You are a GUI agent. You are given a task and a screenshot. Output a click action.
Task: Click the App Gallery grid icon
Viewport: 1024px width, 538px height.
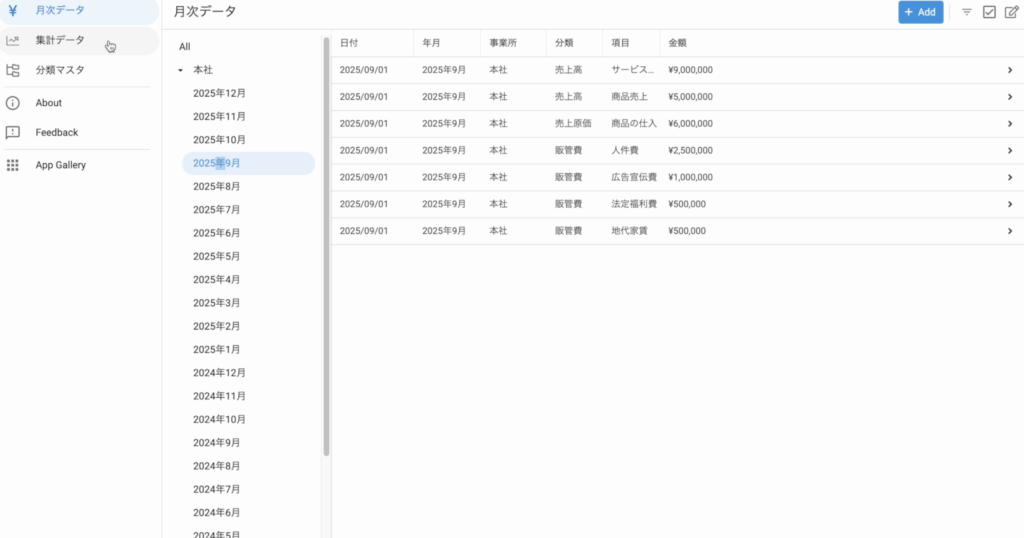(x=13, y=165)
